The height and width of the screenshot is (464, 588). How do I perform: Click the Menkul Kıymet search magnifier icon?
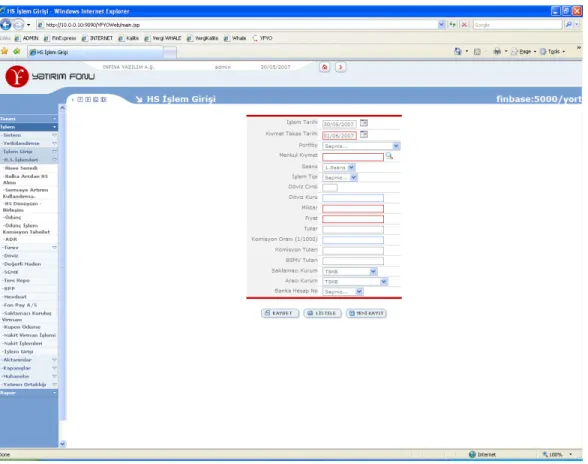[389, 156]
